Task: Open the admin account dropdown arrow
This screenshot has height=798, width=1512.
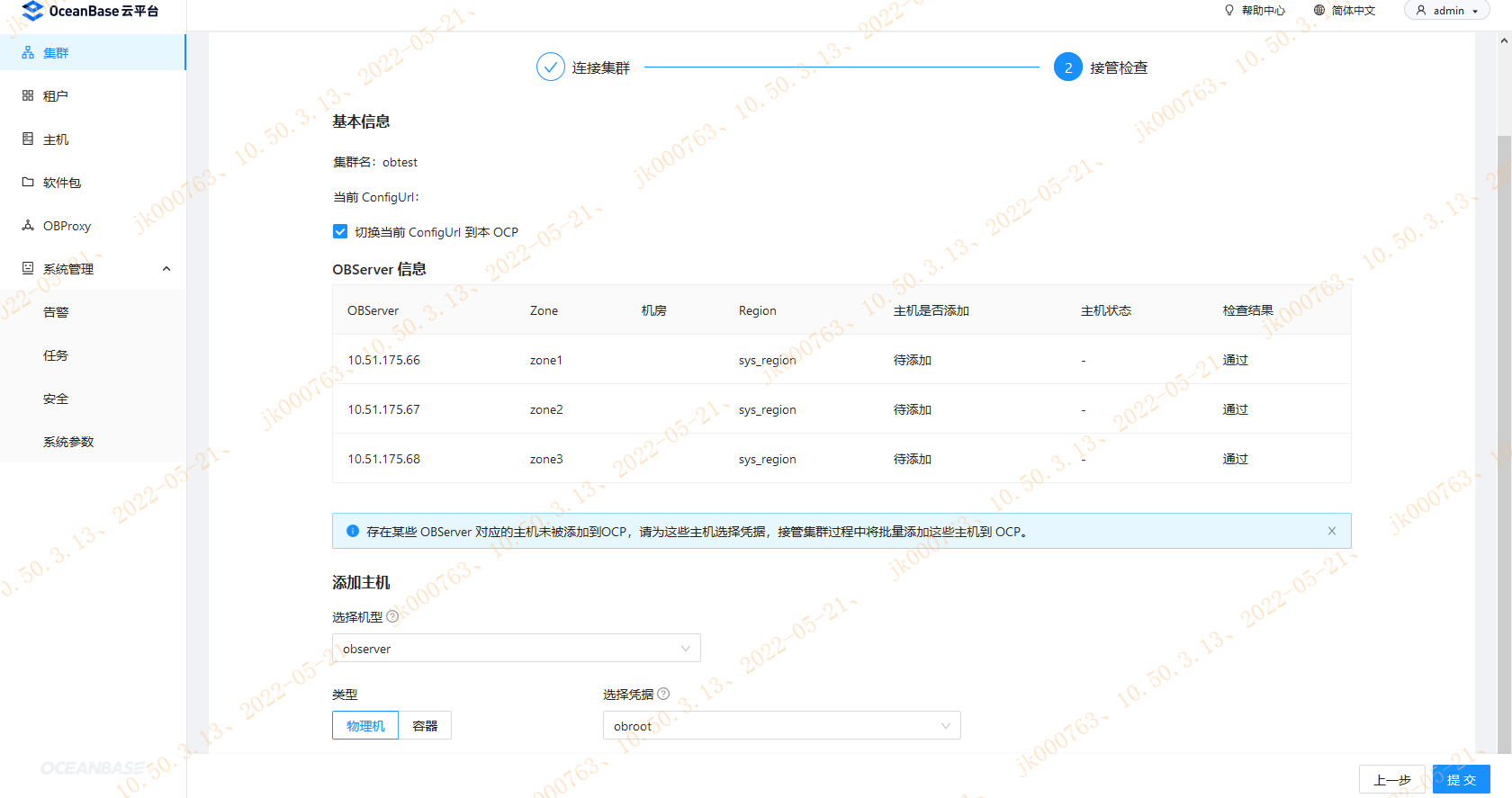Action: 1475,12
